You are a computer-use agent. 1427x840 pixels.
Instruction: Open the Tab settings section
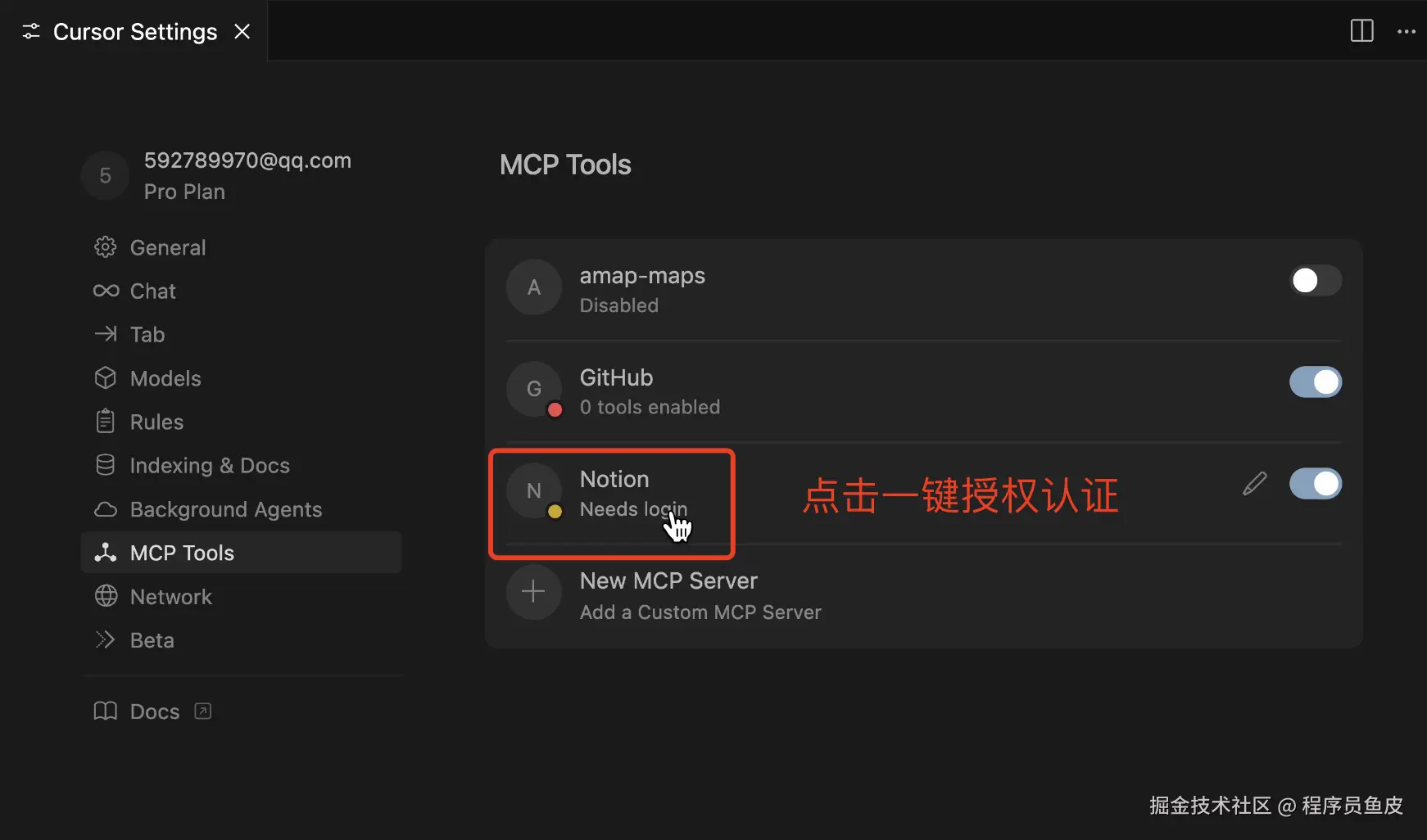coord(241,334)
